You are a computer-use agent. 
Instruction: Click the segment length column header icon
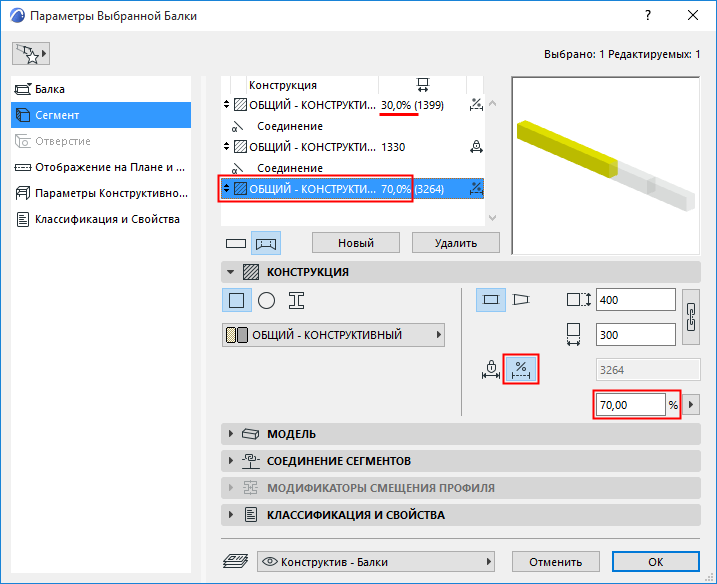(x=423, y=85)
